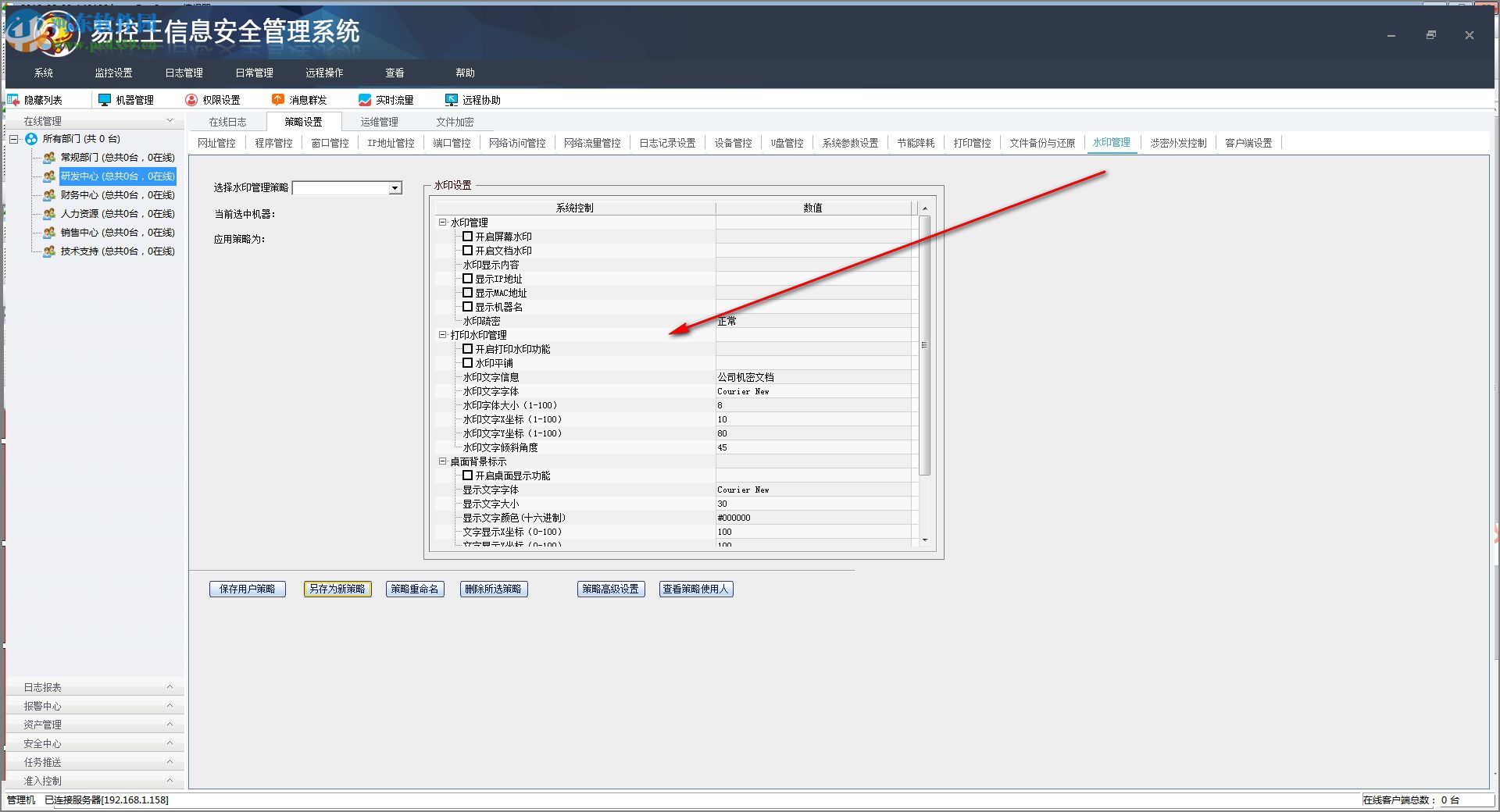Viewport: 1500px width, 812px height.
Task: Click 保存用户策略 button
Action: [x=248, y=589]
